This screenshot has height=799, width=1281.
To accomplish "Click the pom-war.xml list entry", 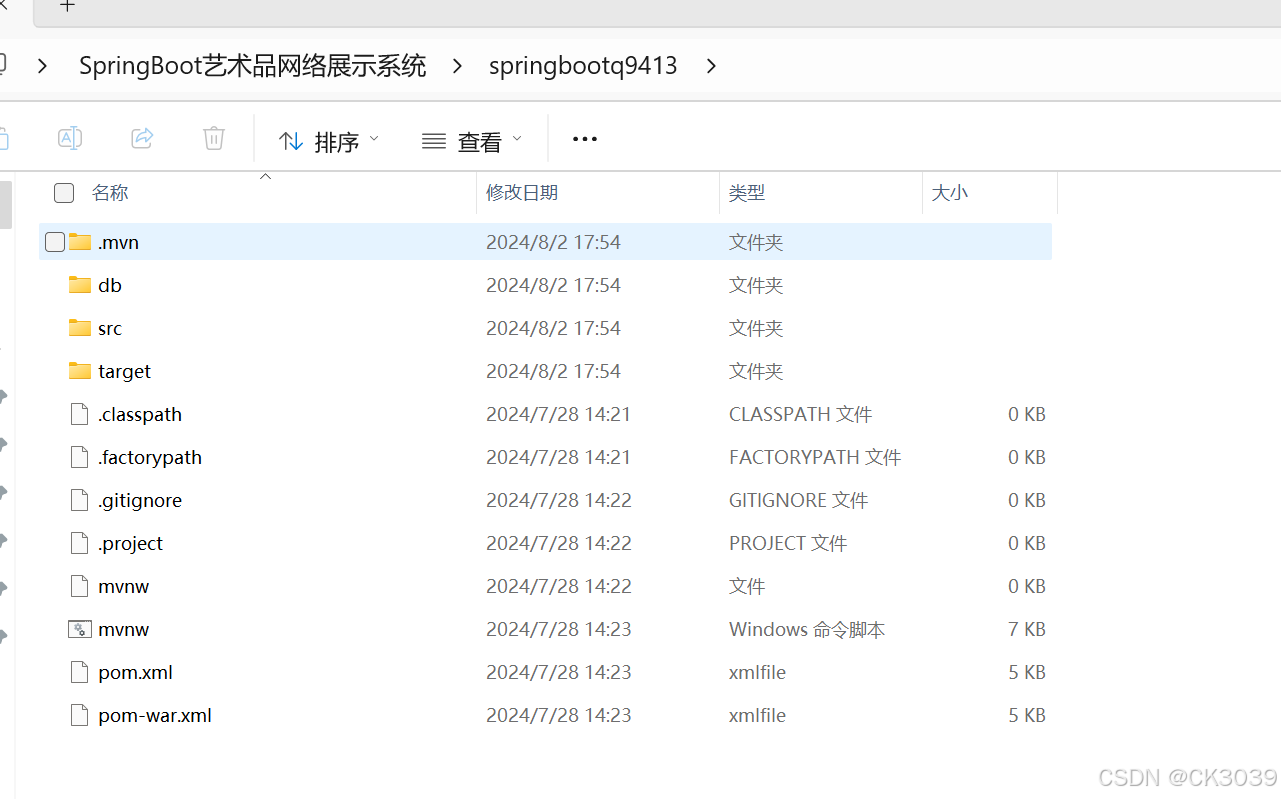I will tap(154, 715).
